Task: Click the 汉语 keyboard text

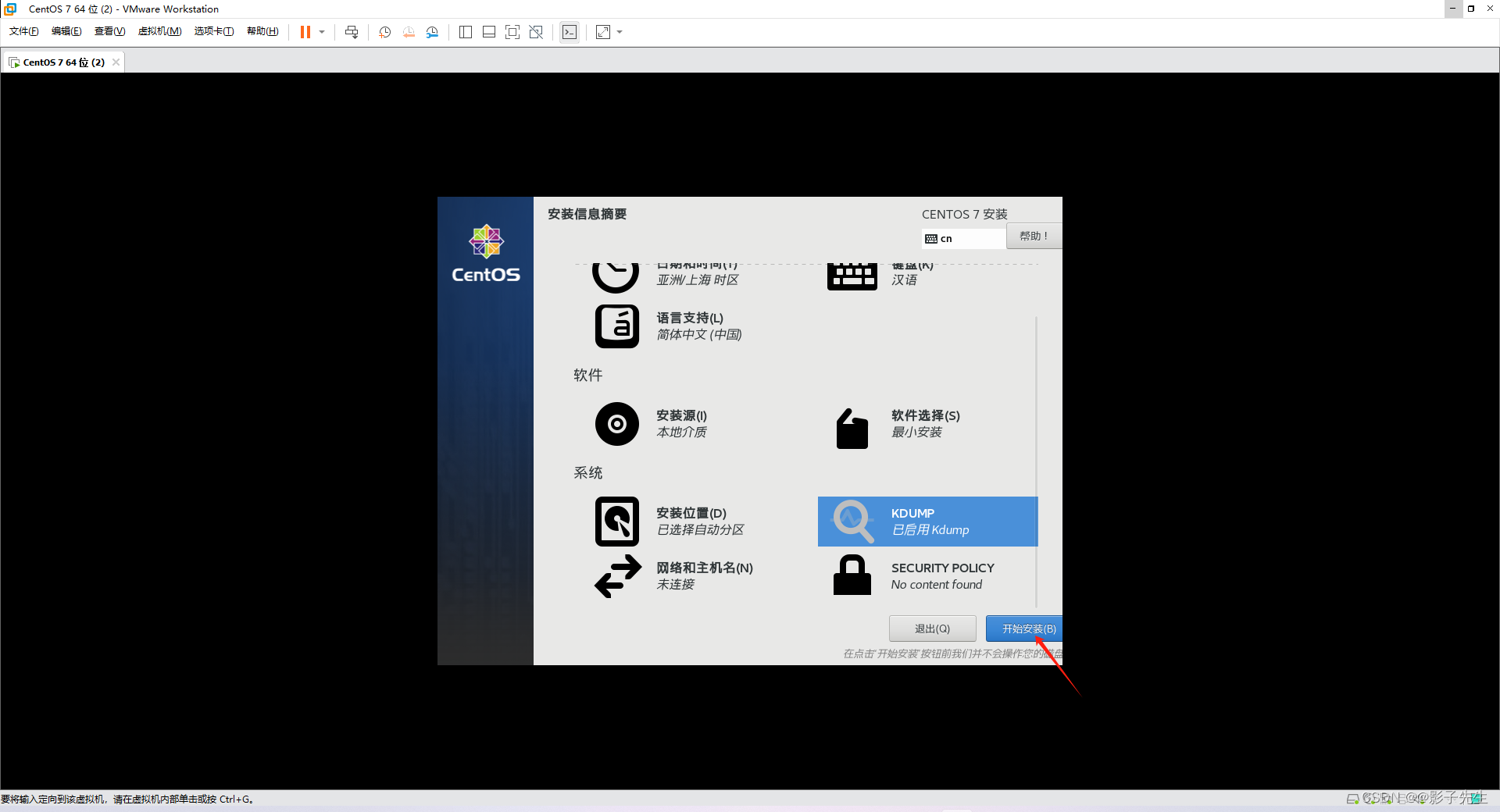Action: (905, 280)
